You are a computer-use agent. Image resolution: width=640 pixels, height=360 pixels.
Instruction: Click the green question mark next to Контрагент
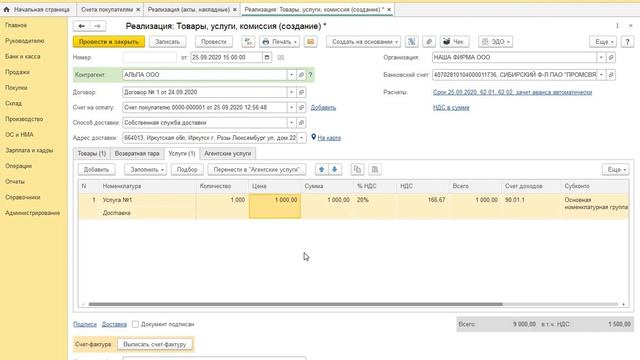(310, 75)
